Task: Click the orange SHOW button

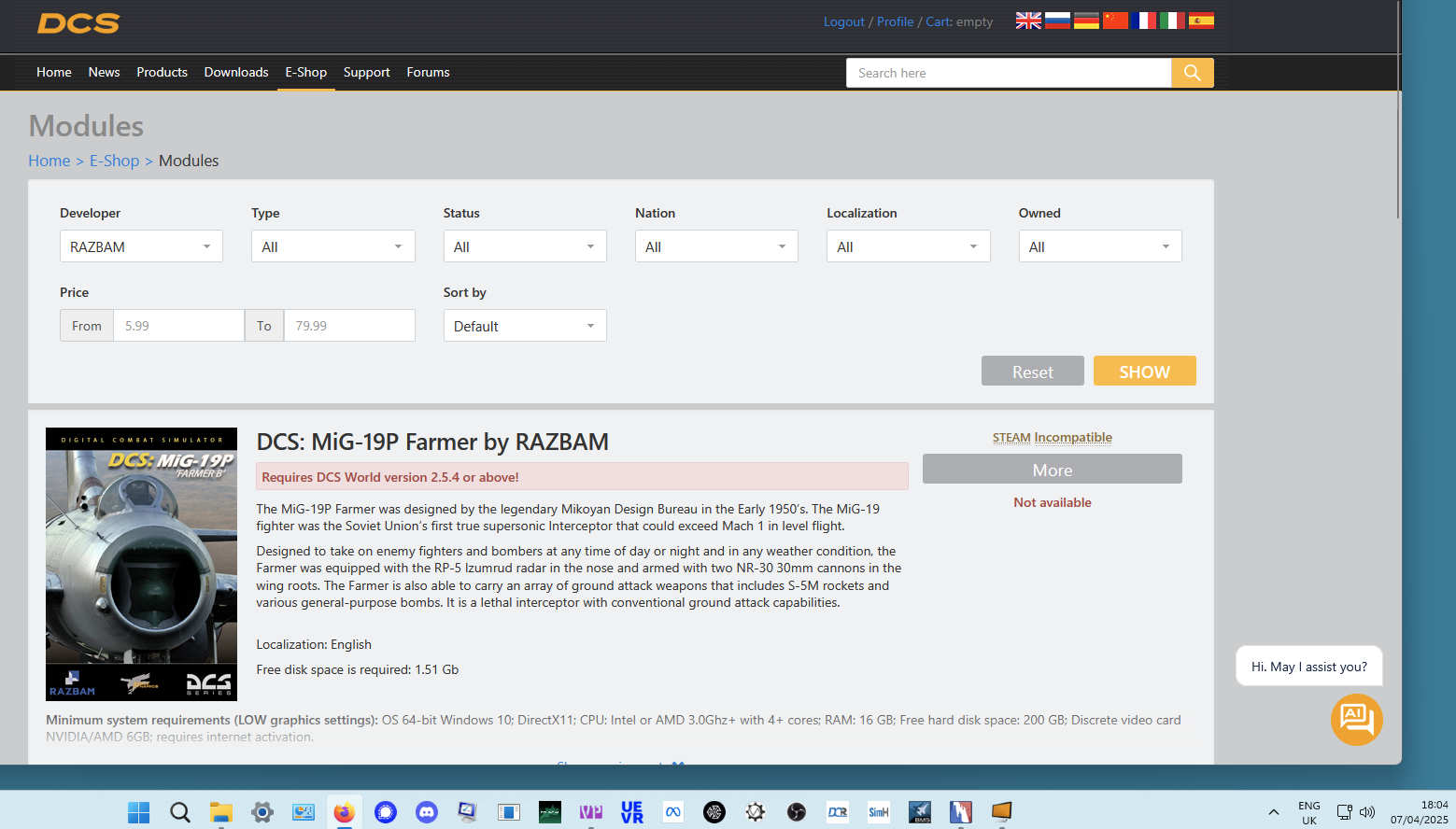Action: pos(1145,371)
